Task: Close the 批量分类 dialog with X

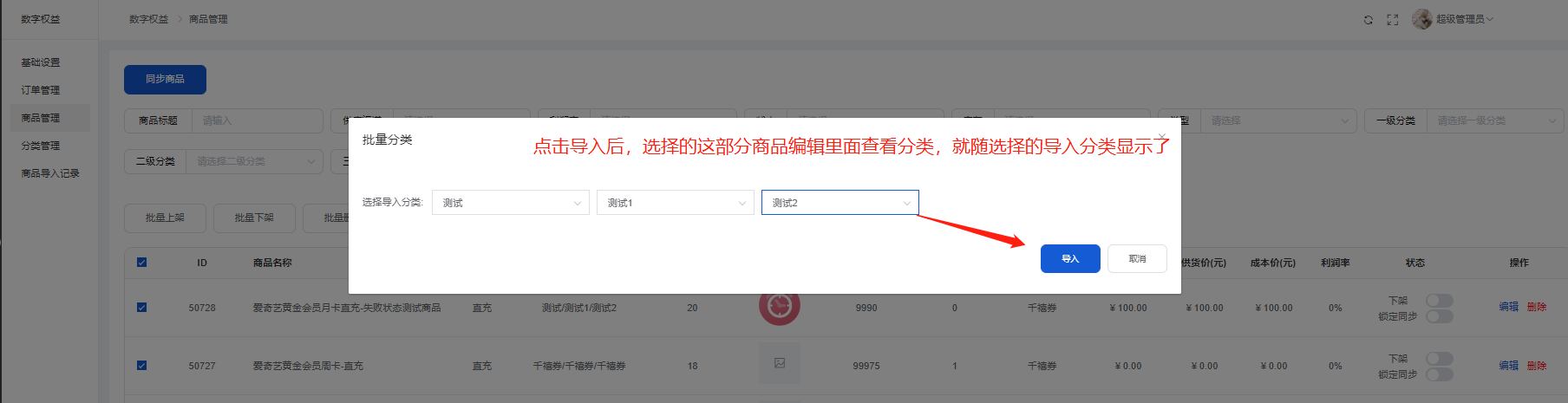Action: (1162, 137)
